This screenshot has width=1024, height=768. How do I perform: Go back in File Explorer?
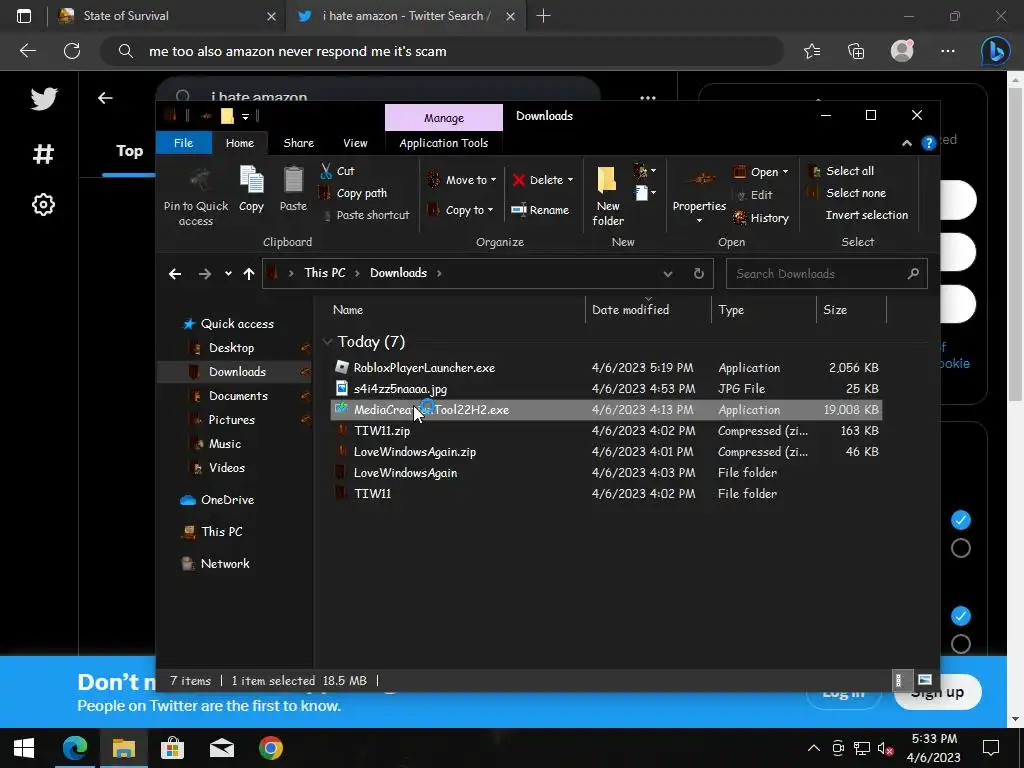point(174,274)
